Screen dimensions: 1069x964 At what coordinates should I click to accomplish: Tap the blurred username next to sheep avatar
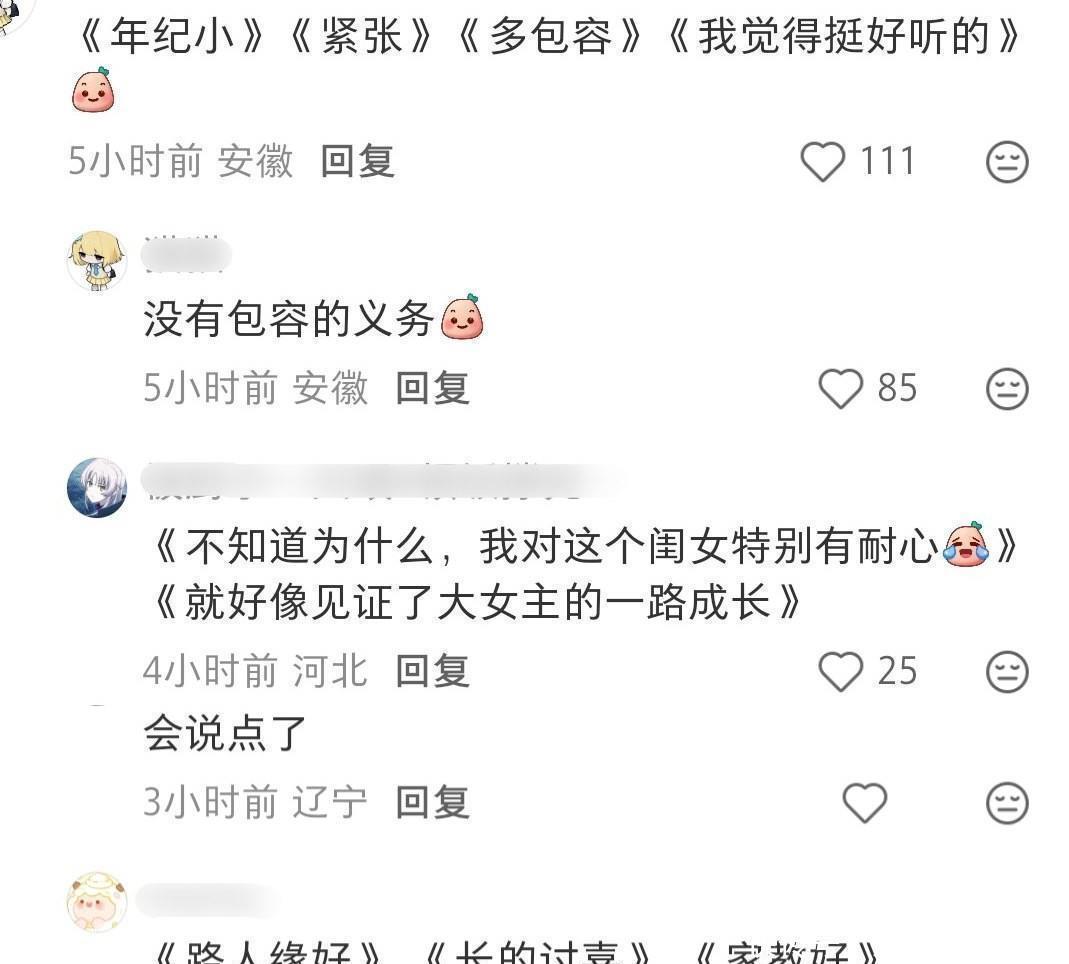[x=207, y=900]
